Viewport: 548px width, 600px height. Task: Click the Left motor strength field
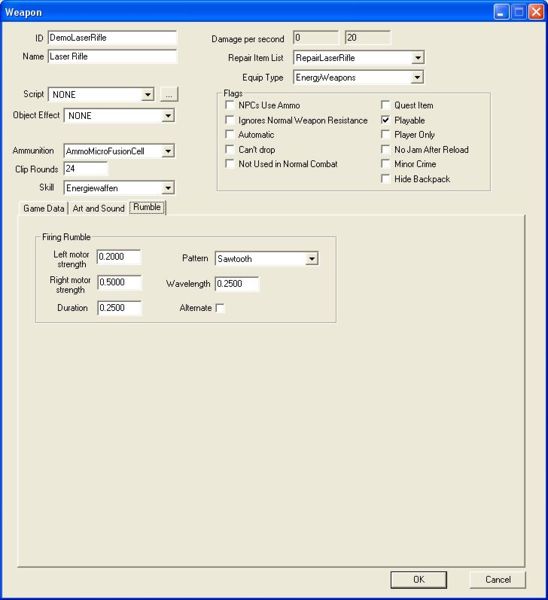[x=119, y=257]
